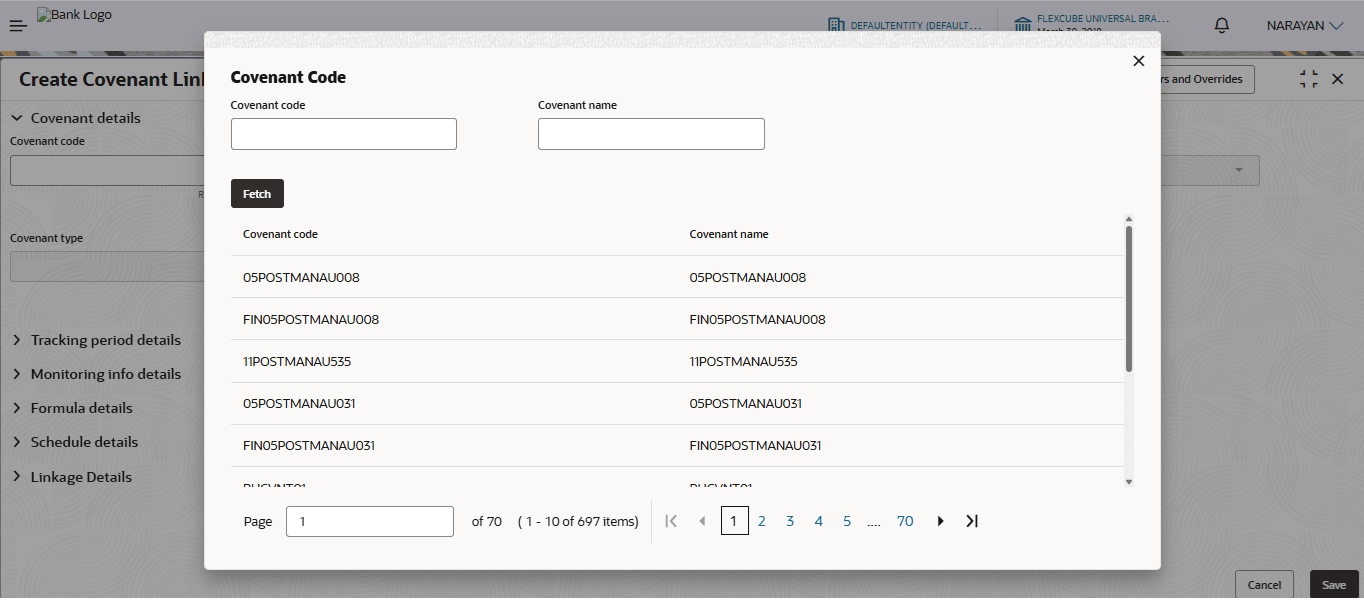Go to next page of results
This screenshot has height=601, width=1364.
coord(940,521)
